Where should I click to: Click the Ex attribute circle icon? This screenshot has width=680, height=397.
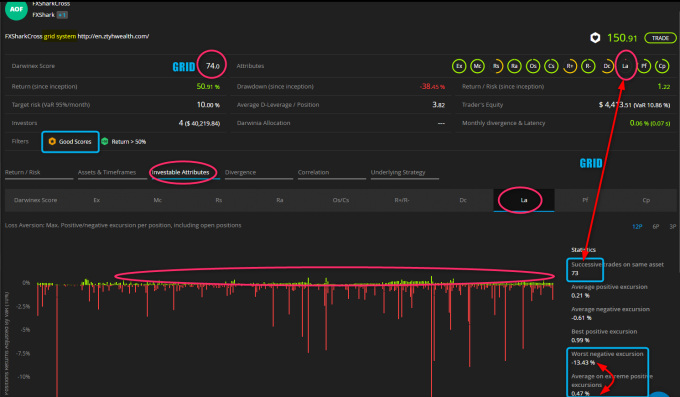coord(459,66)
